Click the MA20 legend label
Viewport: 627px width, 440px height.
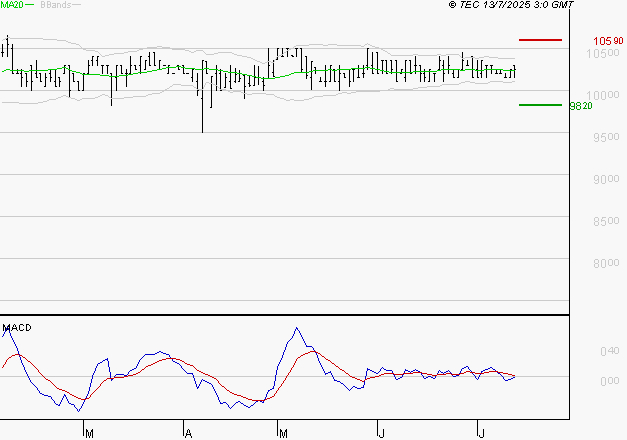coord(12,5)
